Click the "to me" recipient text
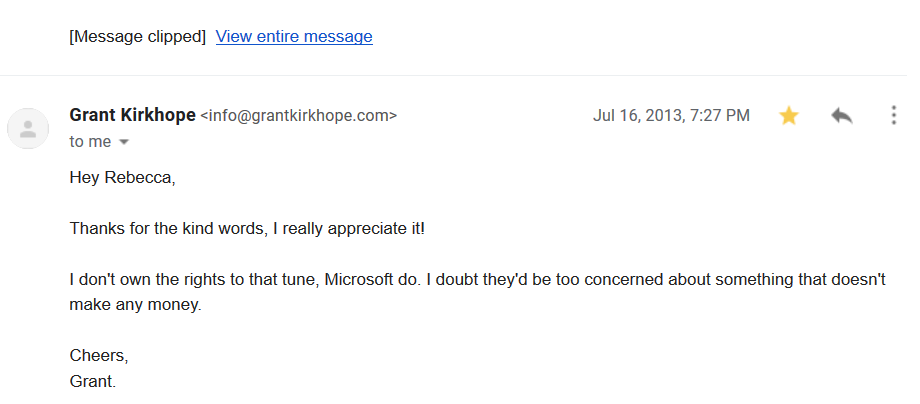The width and height of the screenshot is (920, 404). [90, 142]
